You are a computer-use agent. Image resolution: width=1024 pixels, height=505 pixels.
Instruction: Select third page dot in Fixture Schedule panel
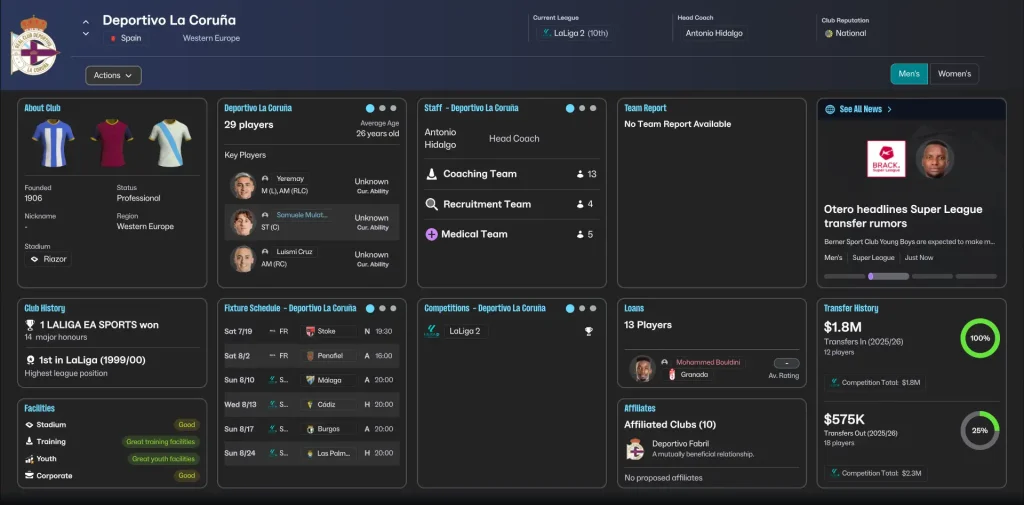(x=394, y=308)
